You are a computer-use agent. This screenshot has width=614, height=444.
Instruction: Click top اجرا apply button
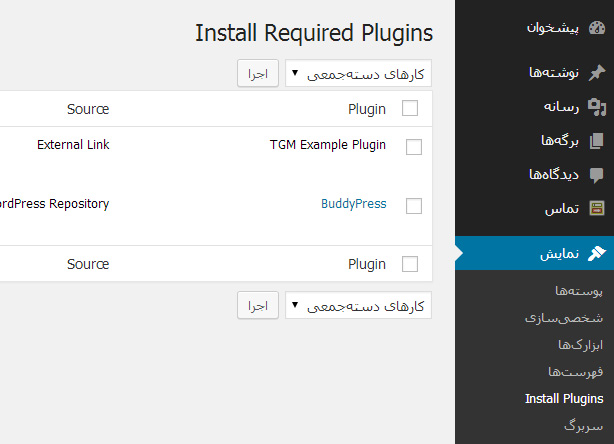(x=258, y=73)
